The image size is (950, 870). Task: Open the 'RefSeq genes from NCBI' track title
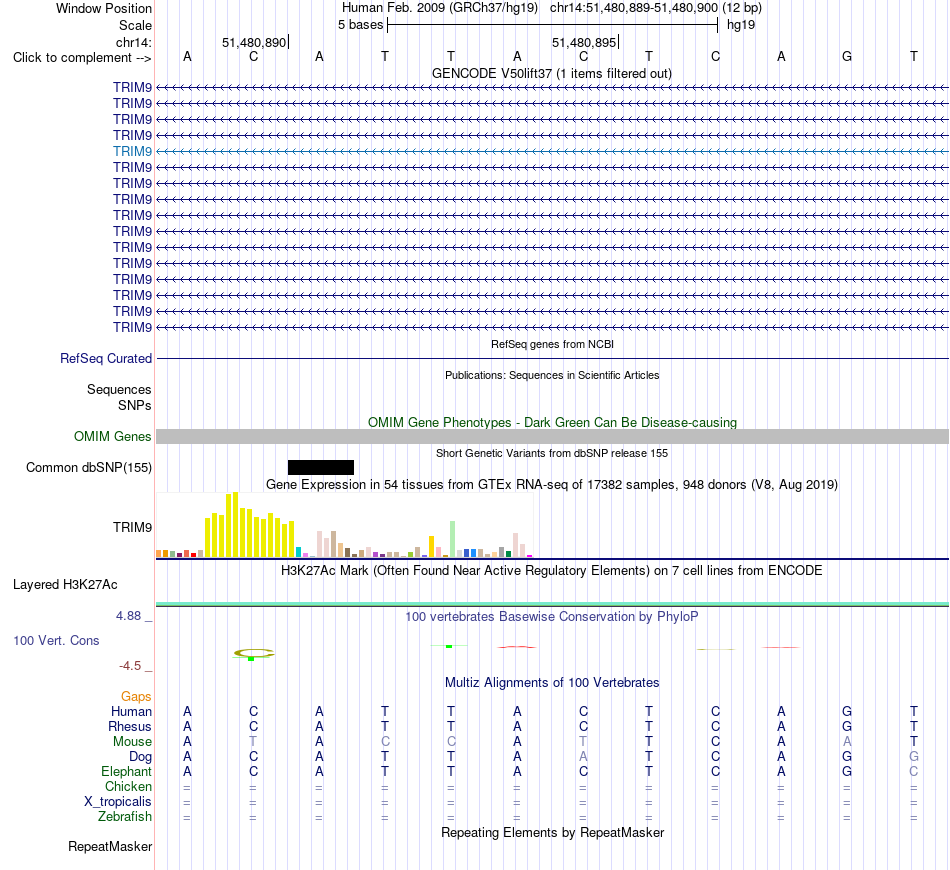(x=552, y=344)
